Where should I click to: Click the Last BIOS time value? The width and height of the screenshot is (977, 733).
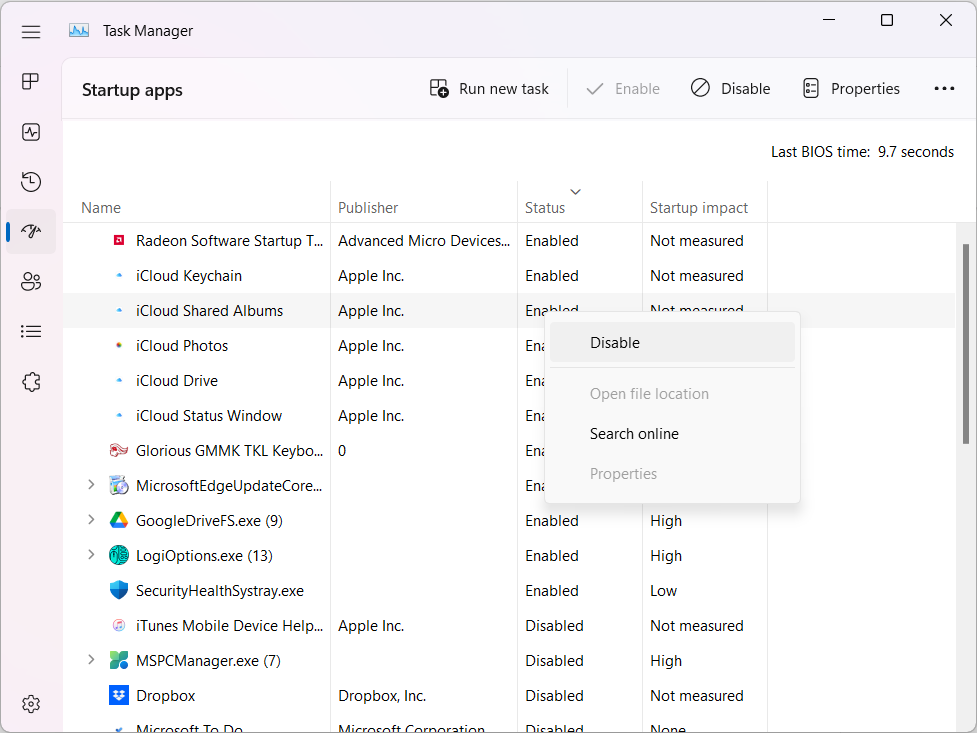[x=915, y=151]
